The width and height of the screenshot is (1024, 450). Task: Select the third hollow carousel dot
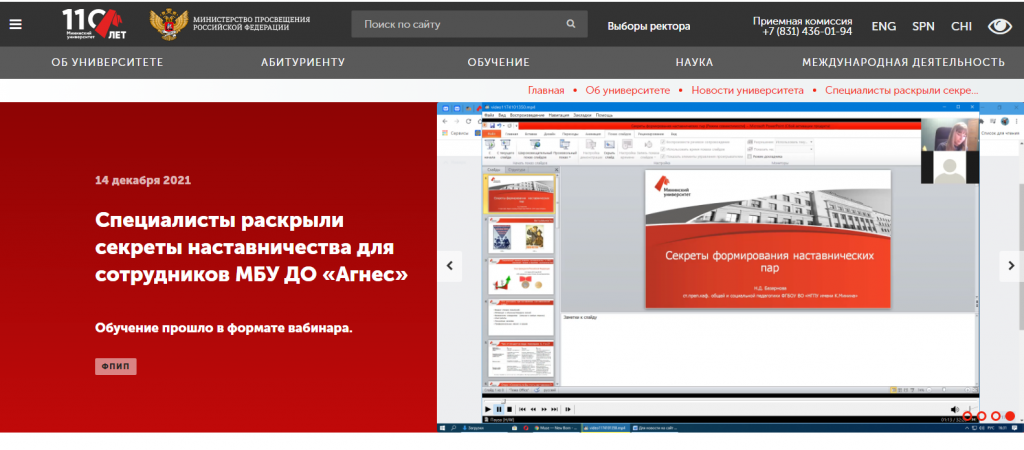click(996, 416)
